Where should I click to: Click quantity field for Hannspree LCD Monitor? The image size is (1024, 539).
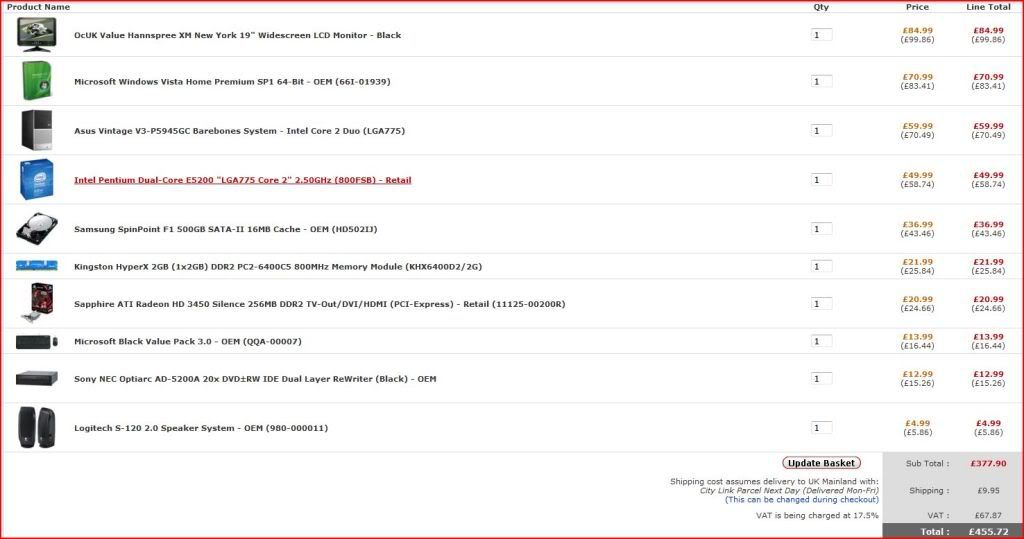pyautogui.click(x=821, y=35)
